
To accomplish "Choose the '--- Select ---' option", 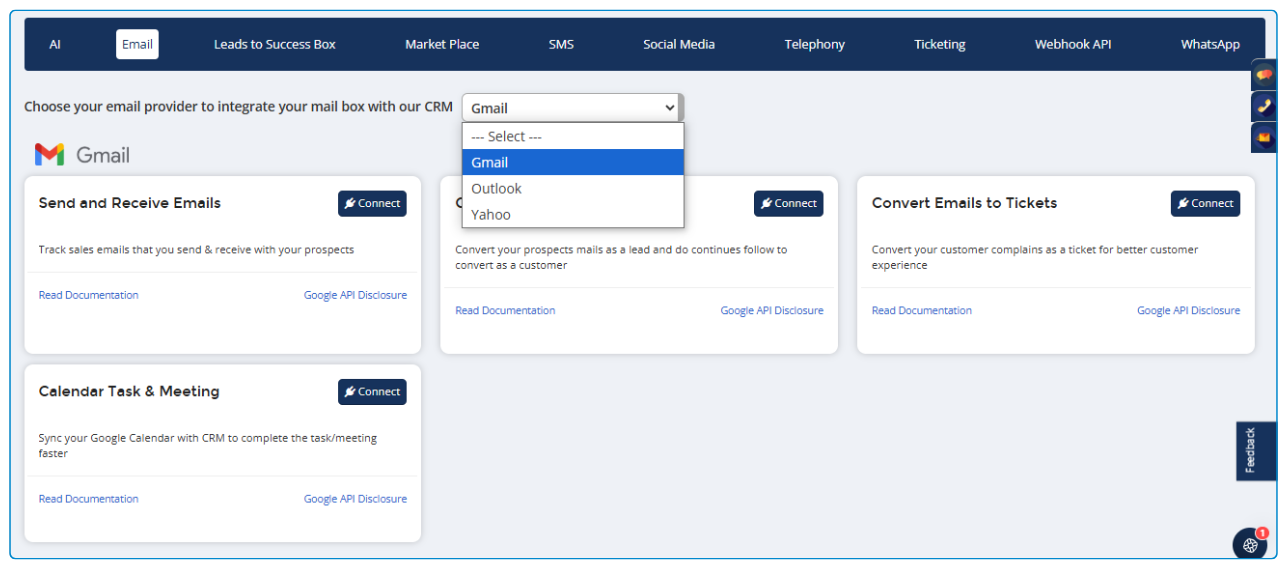I will tap(573, 136).
